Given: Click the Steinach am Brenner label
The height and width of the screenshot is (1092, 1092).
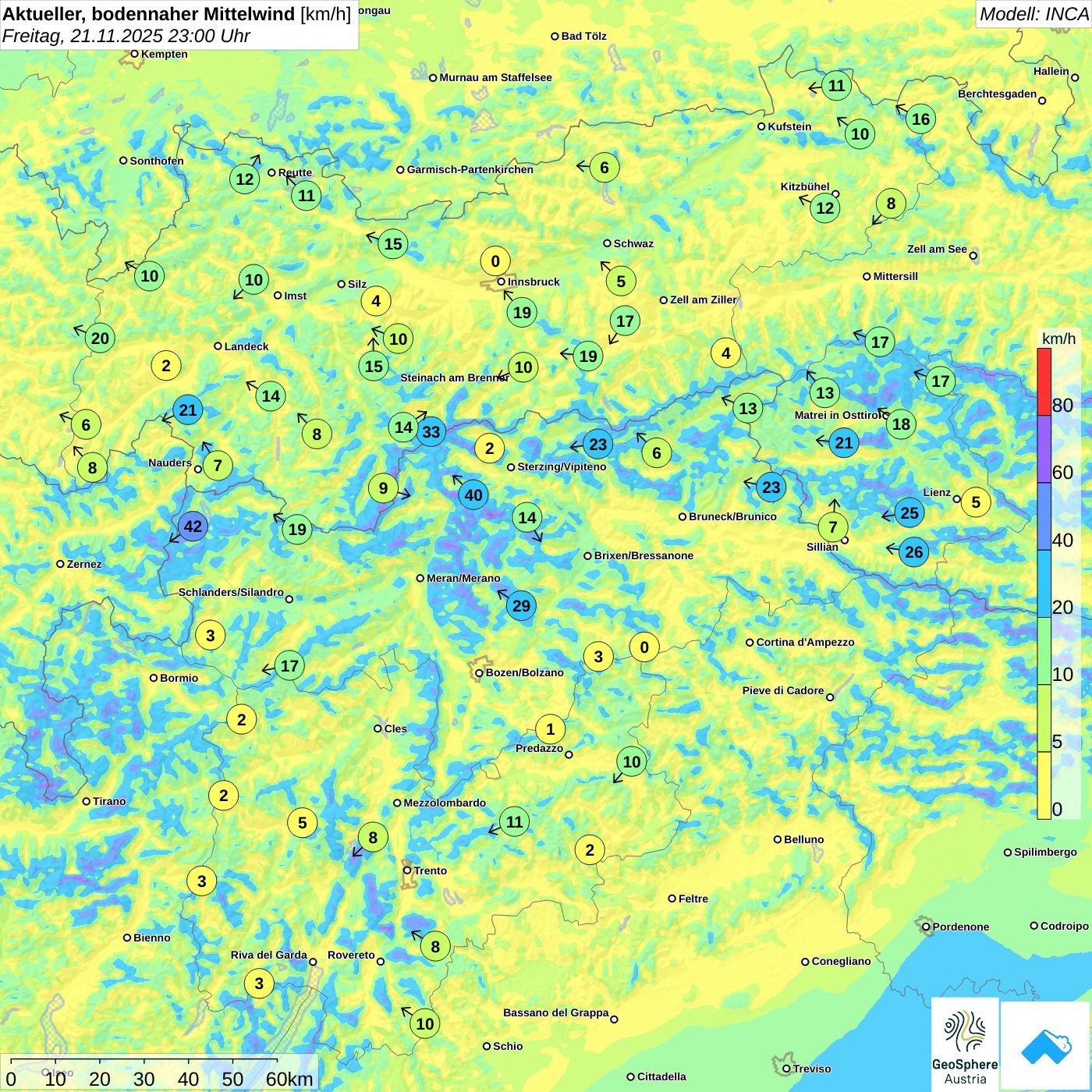Looking at the screenshot, I should point(454,378).
